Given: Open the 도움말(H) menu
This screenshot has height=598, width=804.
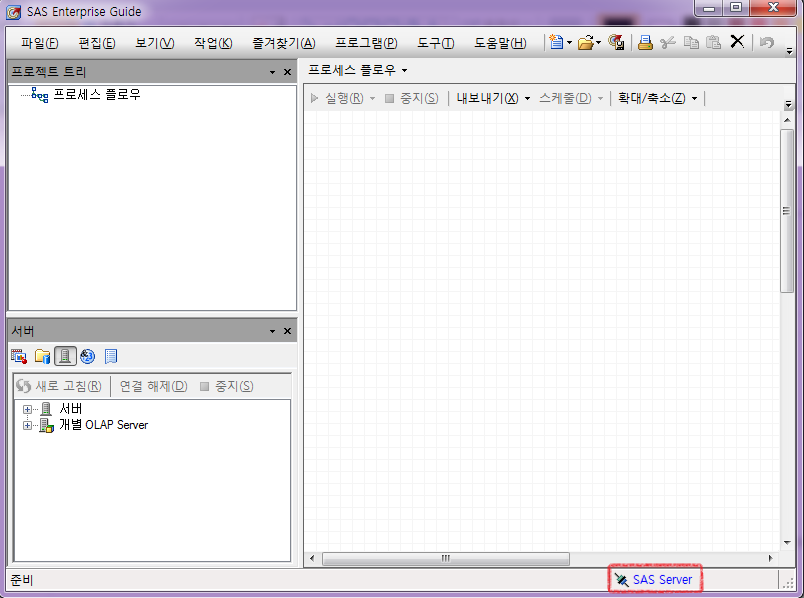Looking at the screenshot, I should click(500, 43).
